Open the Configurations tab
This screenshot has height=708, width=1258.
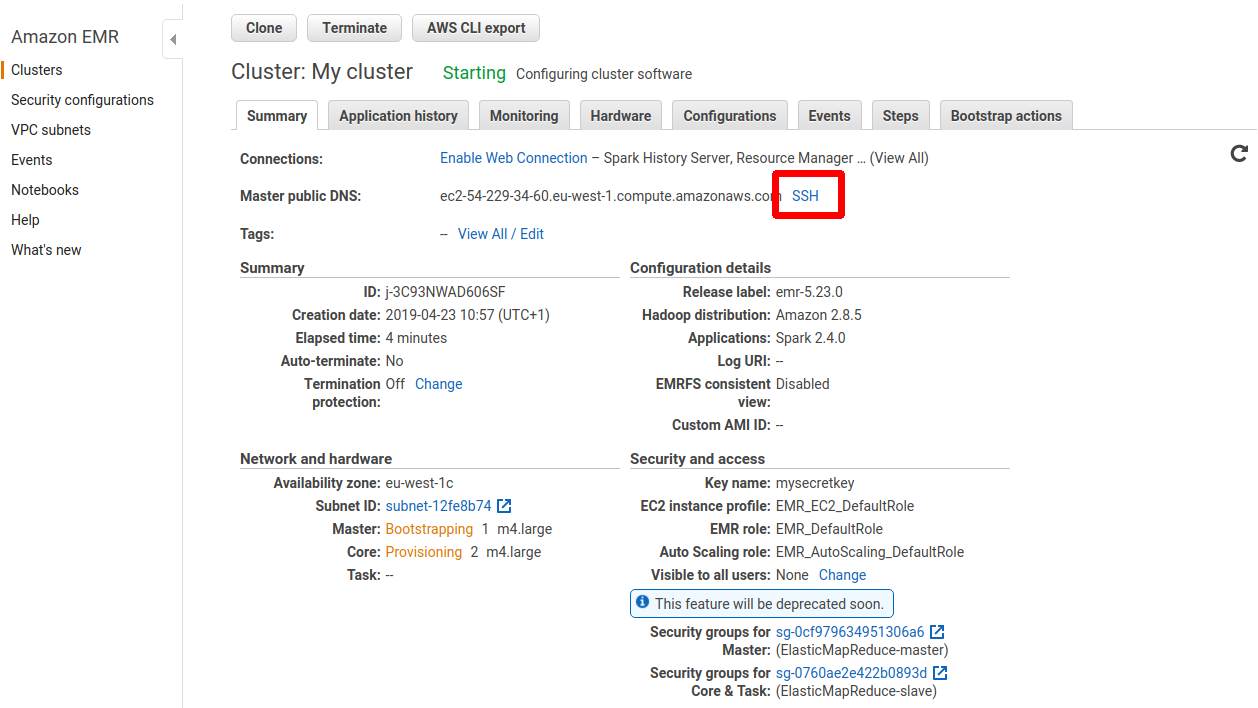pyautogui.click(x=730, y=116)
